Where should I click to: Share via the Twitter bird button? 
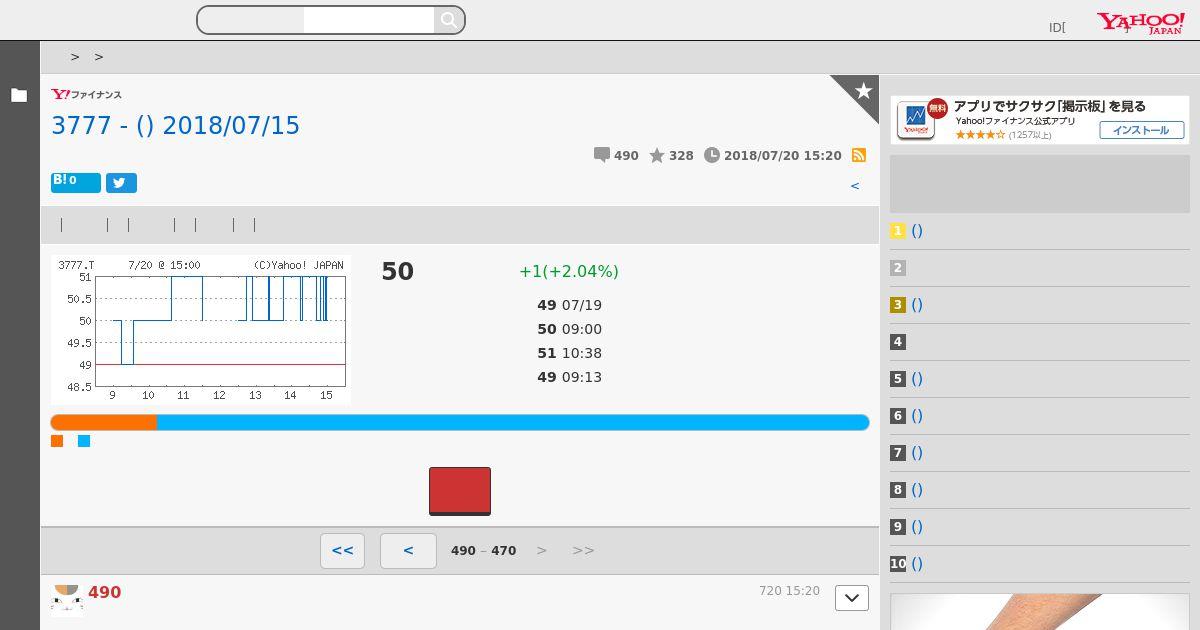121,183
